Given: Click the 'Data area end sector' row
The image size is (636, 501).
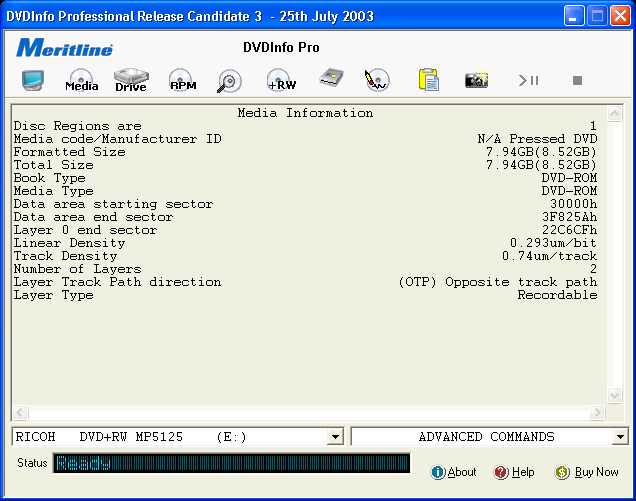Looking at the screenshot, I should [x=305, y=217].
